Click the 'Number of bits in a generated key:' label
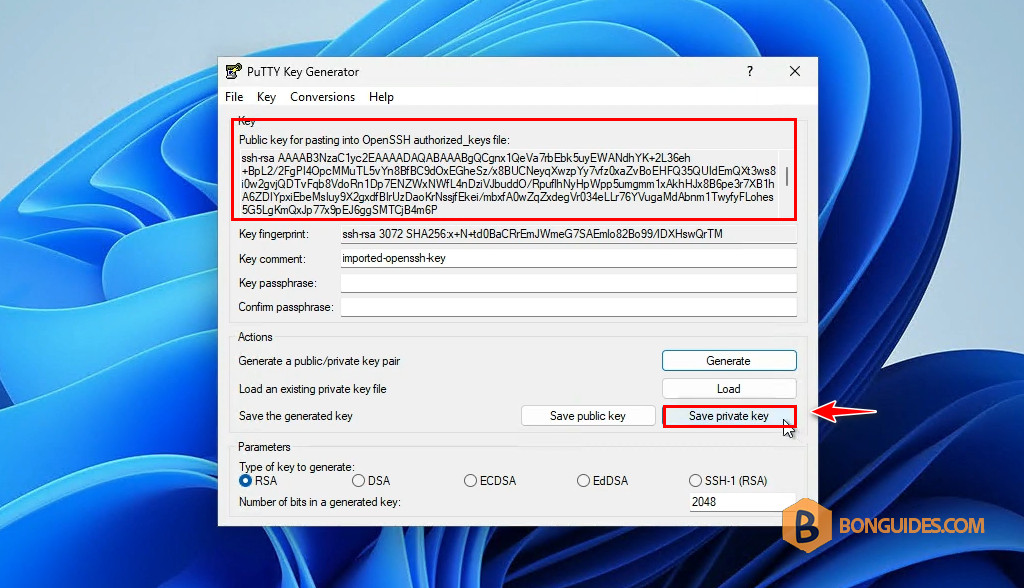The image size is (1024, 588). point(319,502)
